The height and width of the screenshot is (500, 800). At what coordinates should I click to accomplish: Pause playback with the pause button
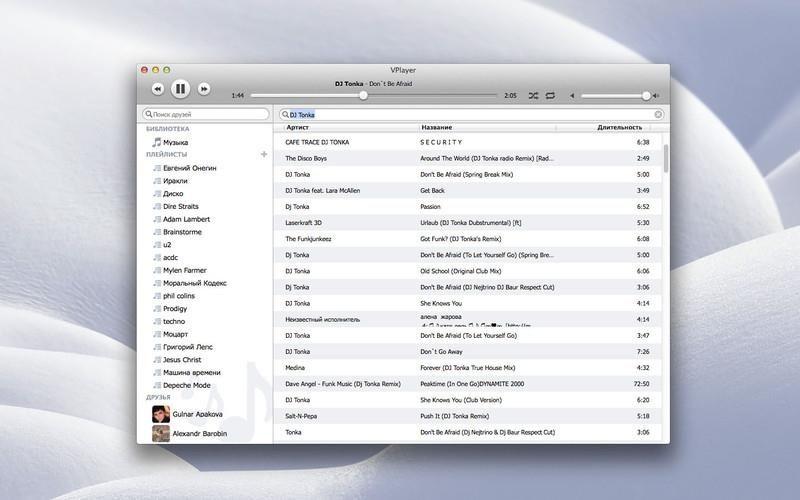[180, 89]
